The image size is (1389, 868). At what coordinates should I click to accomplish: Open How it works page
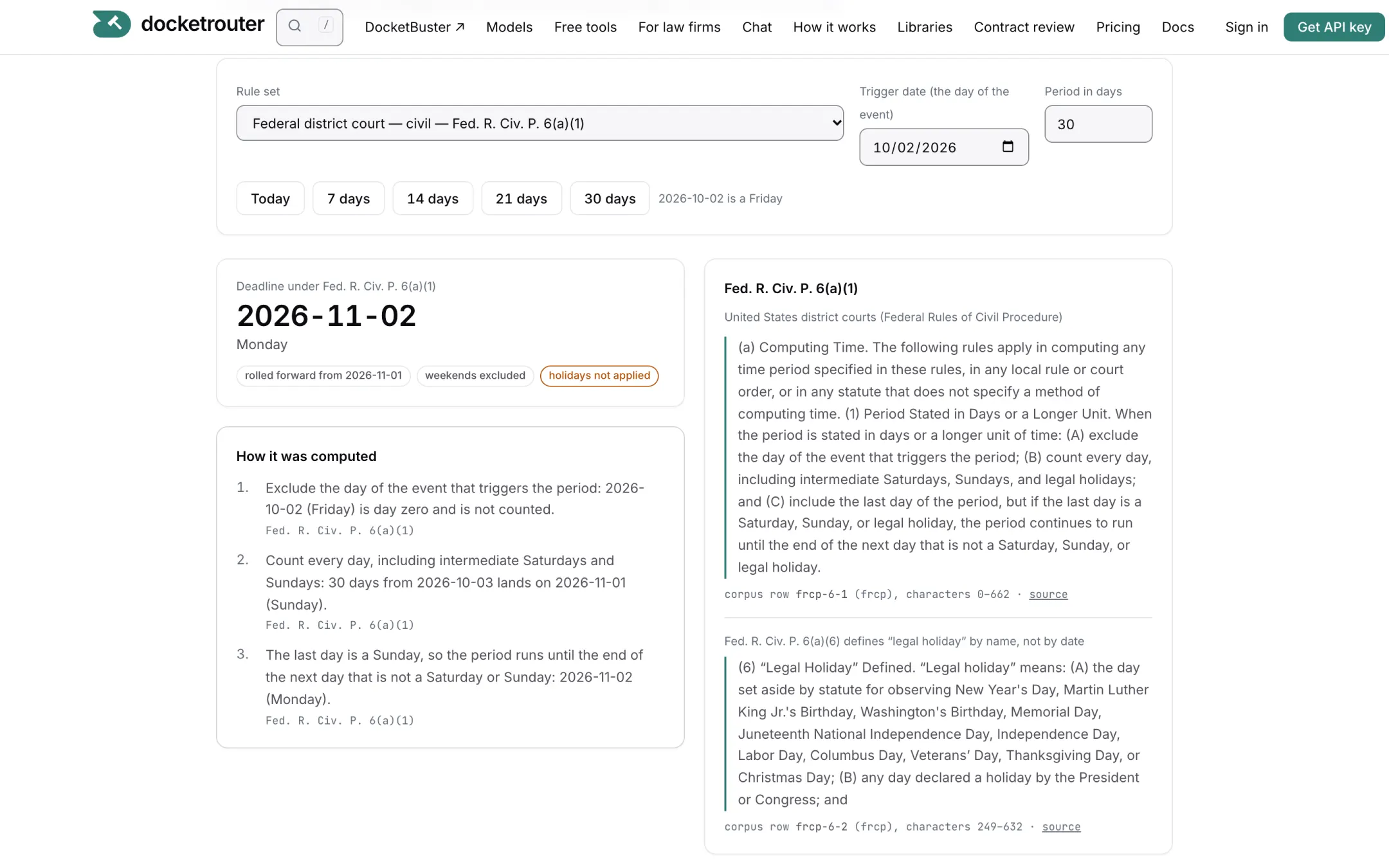tap(834, 27)
